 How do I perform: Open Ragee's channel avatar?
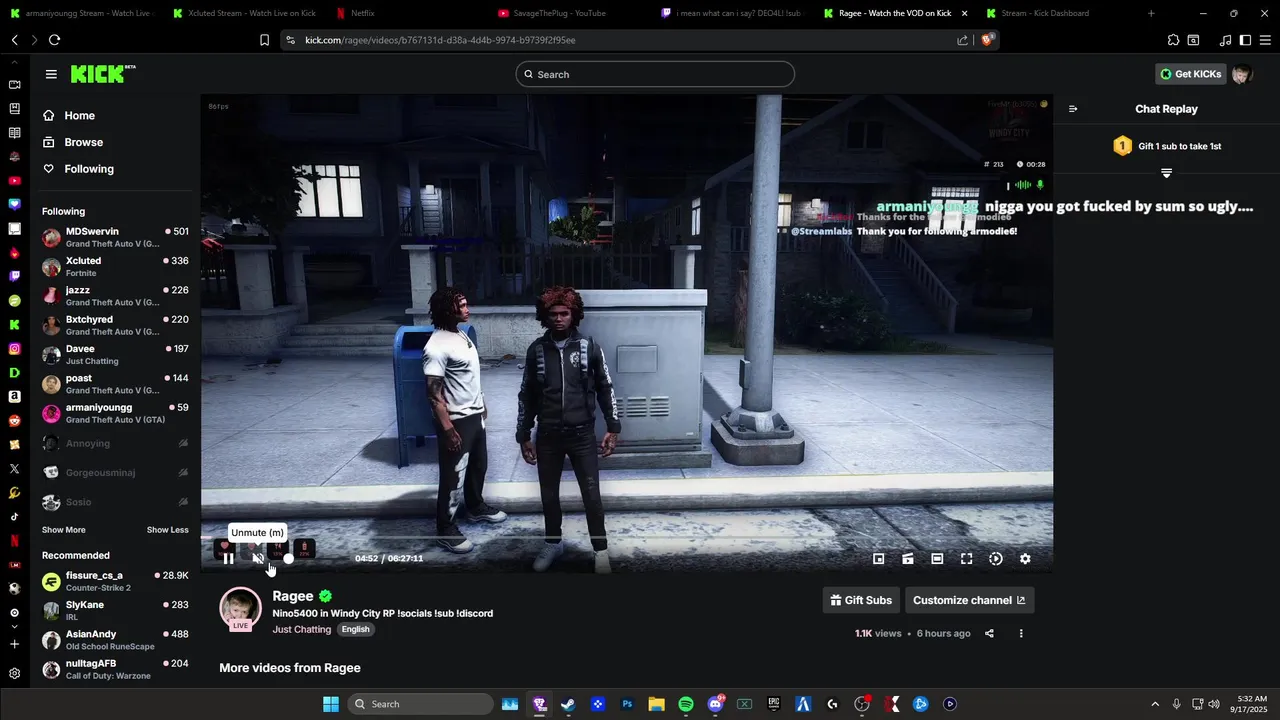coord(240,608)
